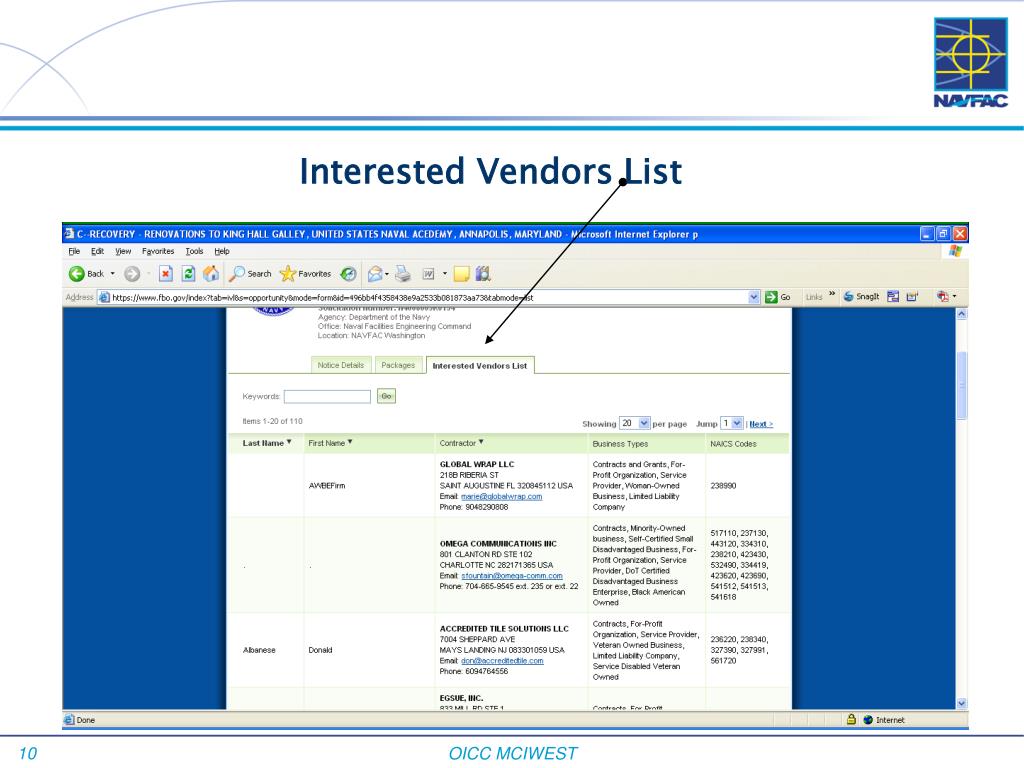1024x768 pixels.
Task: Select the GLOBAL WRAP LLC contractor name
Action: [x=477, y=464]
